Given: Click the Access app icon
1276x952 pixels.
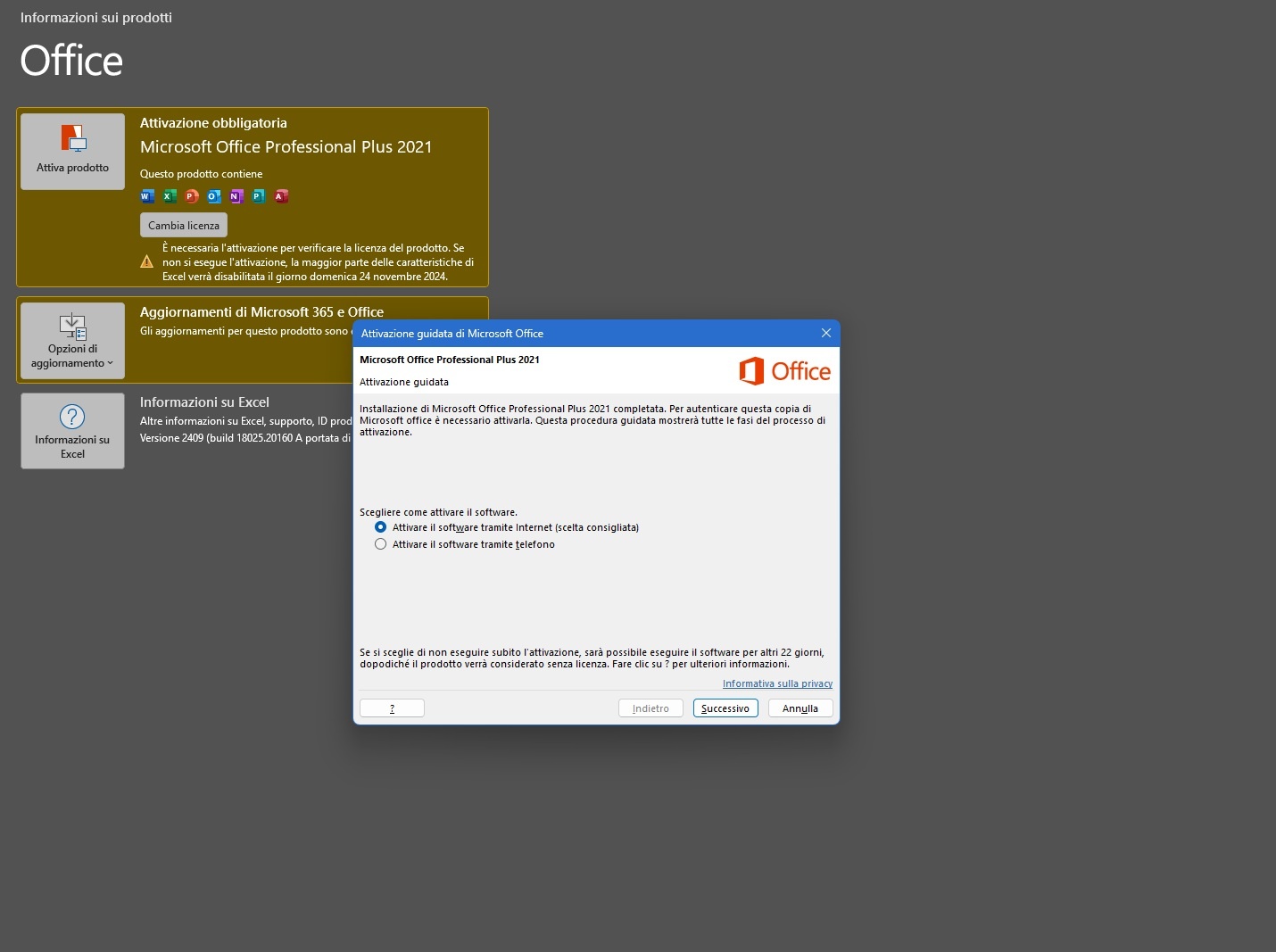Looking at the screenshot, I should click(x=281, y=196).
